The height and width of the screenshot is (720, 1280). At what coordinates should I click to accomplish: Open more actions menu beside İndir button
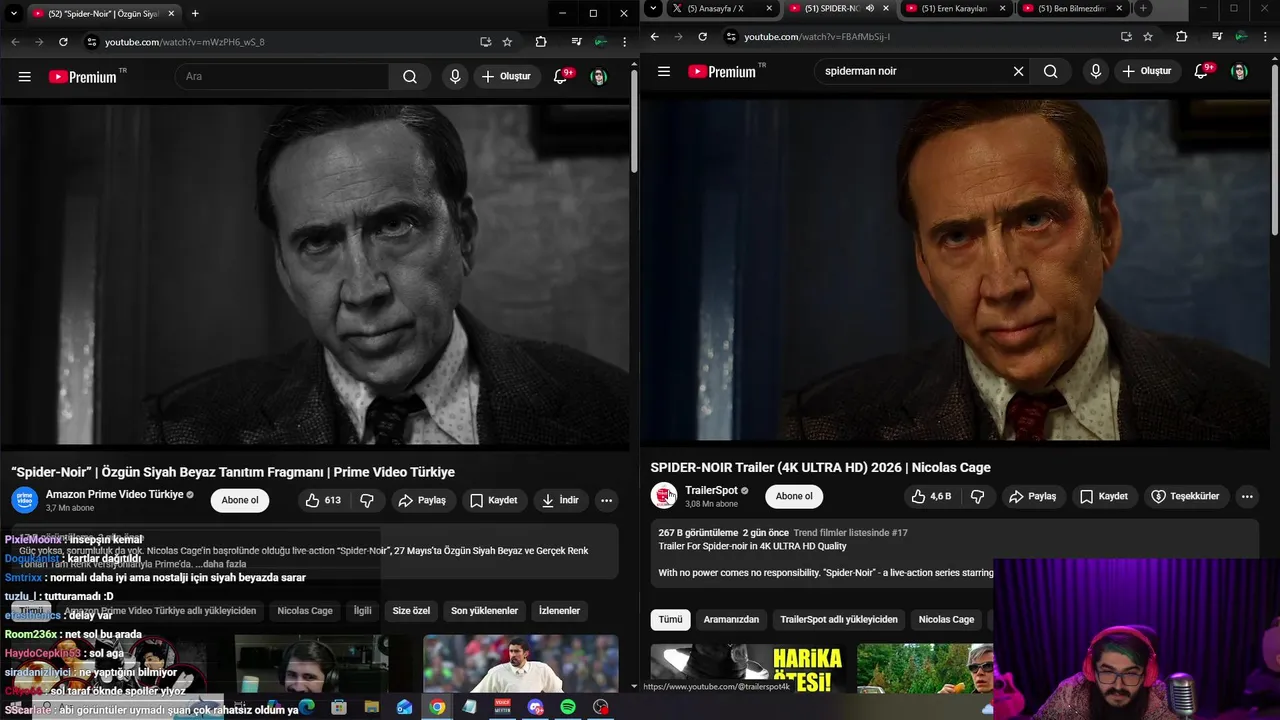tap(606, 500)
